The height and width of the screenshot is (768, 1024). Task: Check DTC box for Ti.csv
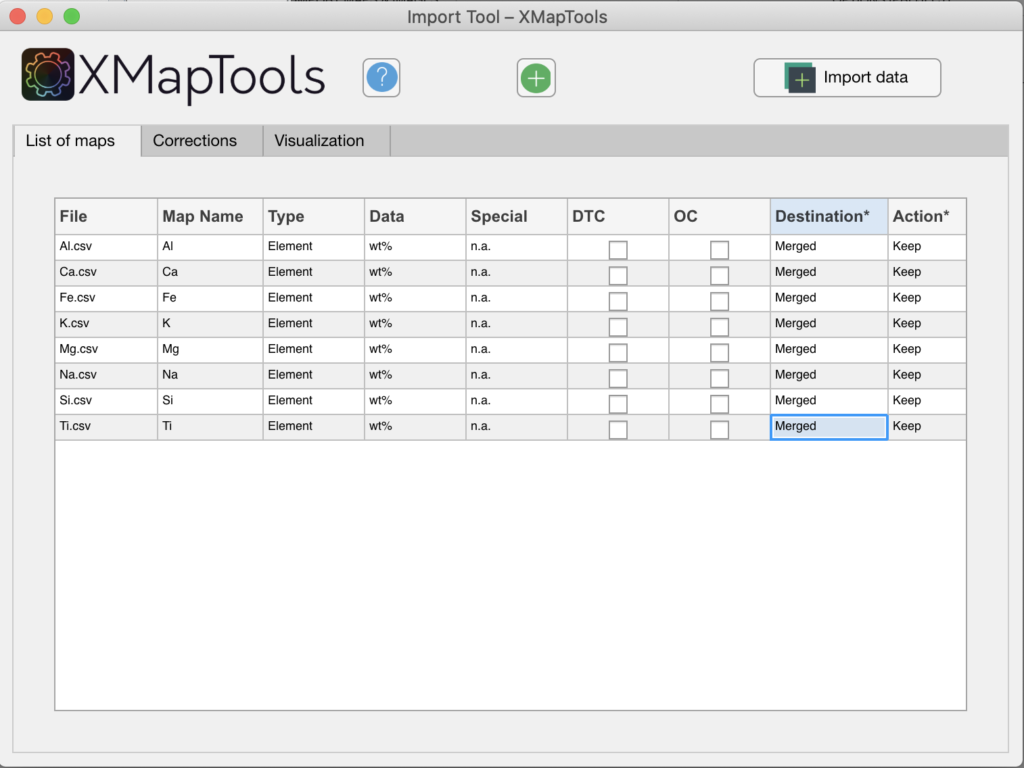618,429
